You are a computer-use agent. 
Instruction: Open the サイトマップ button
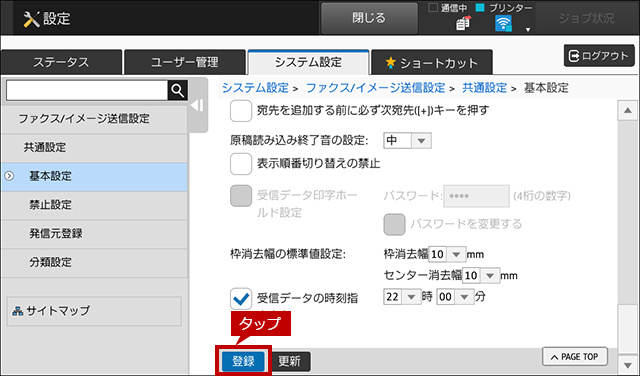pos(94,311)
